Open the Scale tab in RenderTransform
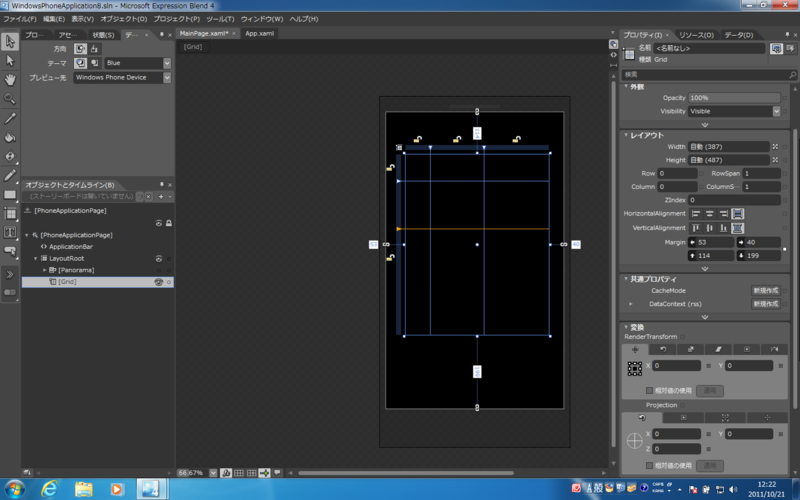The image size is (800, 500). [690, 349]
